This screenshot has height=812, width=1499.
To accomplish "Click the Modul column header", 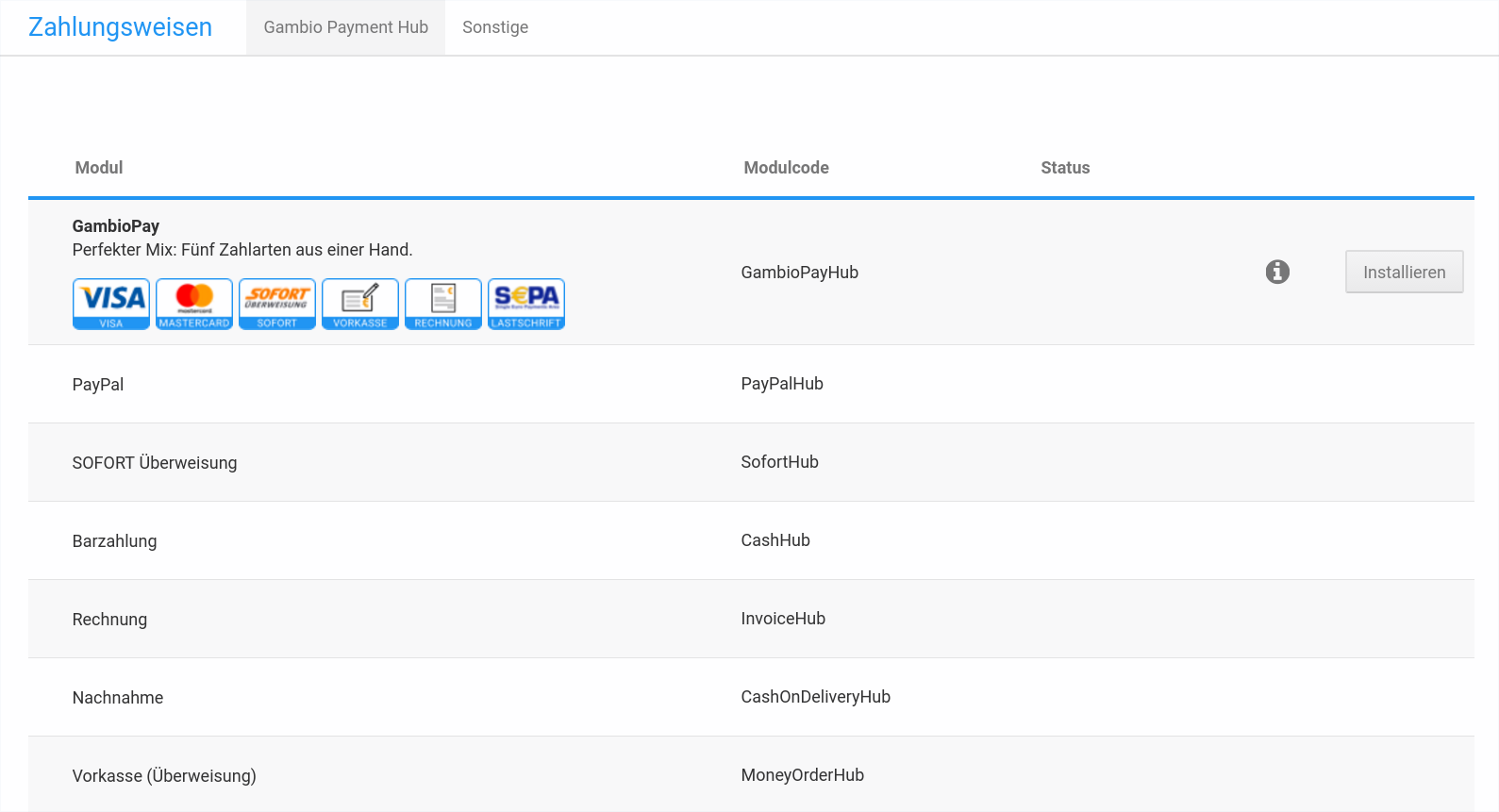I will click(99, 168).
